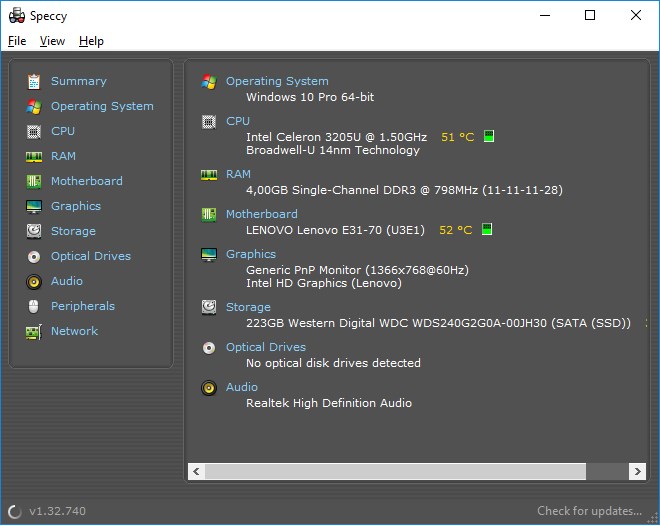
Task: Open the View menu
Action: click(x=52, y=41)
